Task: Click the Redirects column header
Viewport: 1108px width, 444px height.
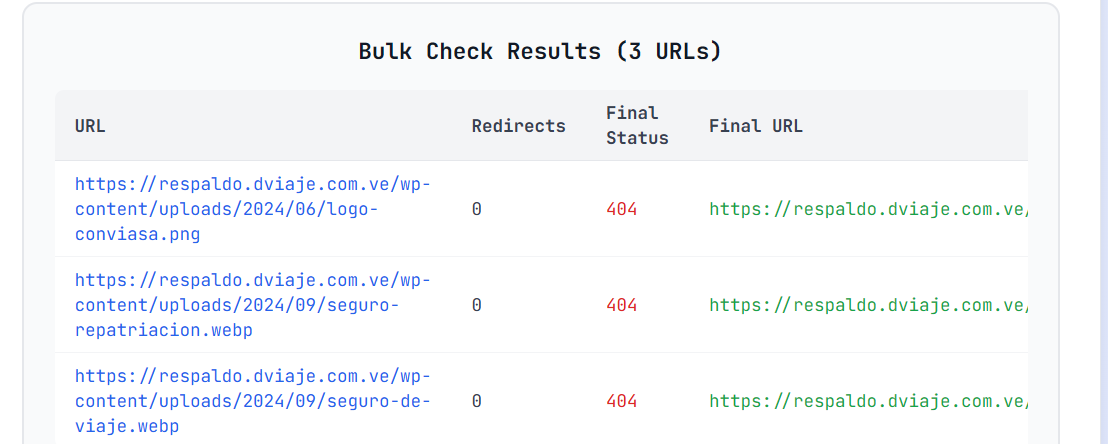Action: point(518,126)
